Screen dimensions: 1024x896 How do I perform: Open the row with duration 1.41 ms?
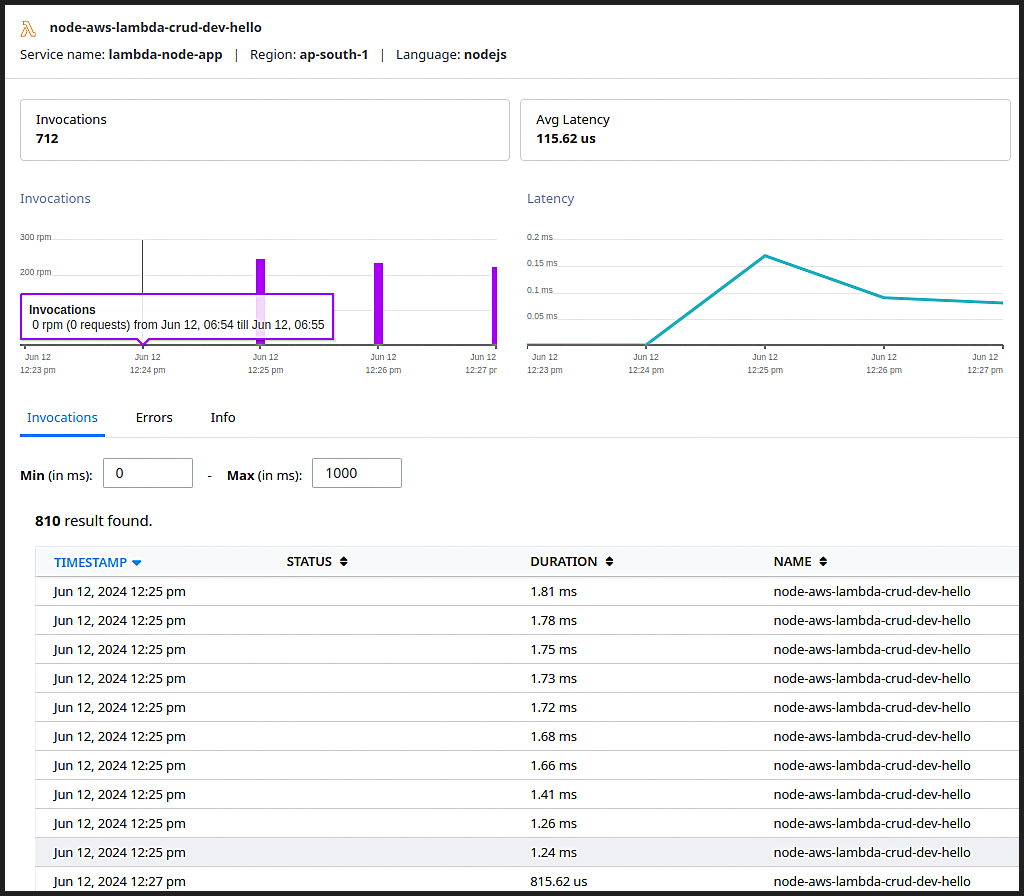point(526,795)
